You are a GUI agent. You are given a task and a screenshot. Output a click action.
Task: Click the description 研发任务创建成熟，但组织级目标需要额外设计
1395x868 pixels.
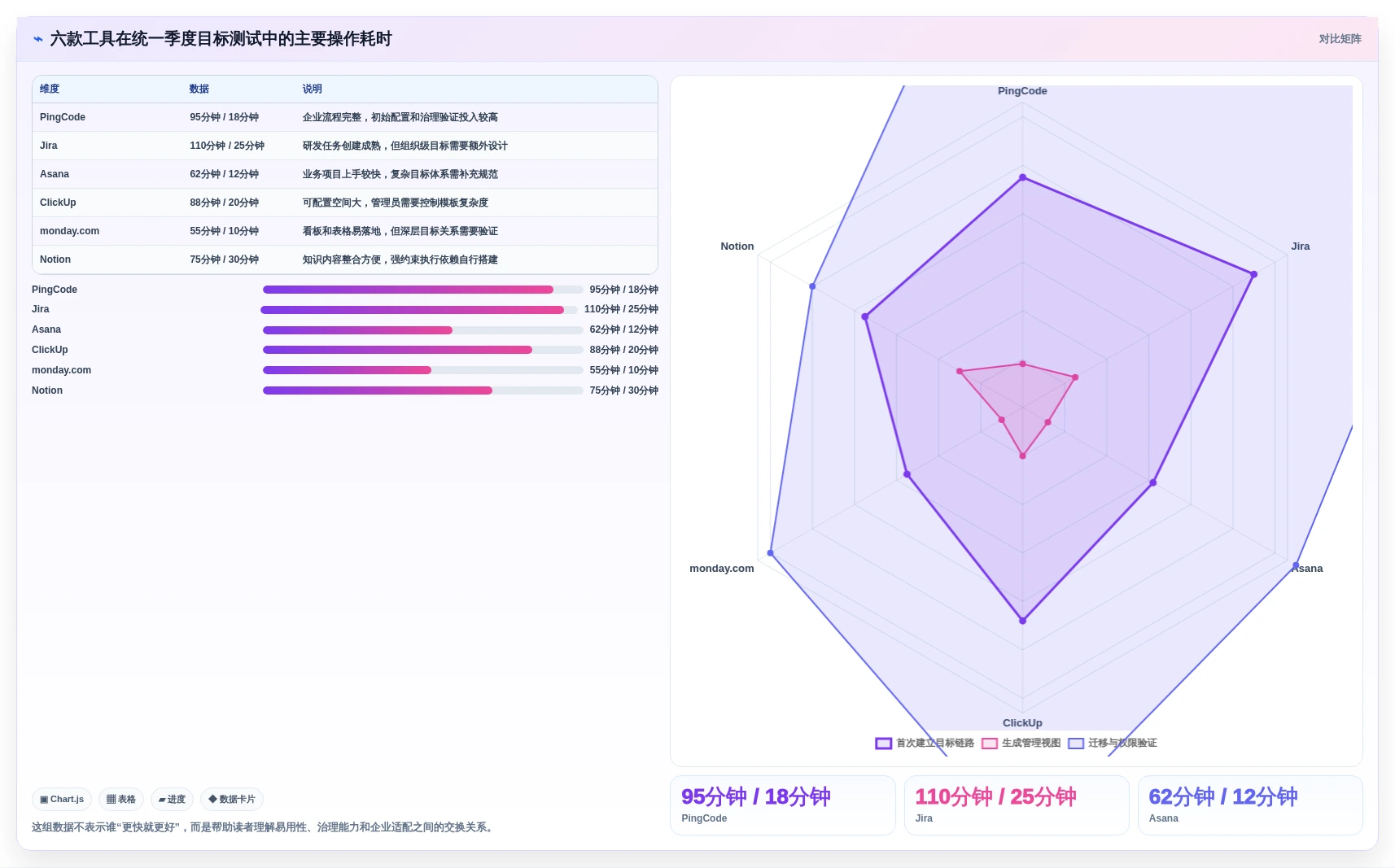pos(405,146)
